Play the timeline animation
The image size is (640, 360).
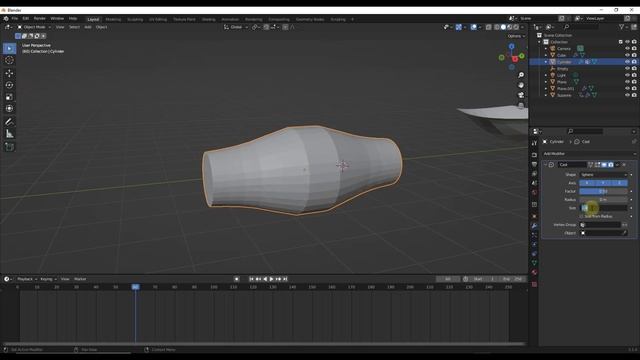point(272,279)
